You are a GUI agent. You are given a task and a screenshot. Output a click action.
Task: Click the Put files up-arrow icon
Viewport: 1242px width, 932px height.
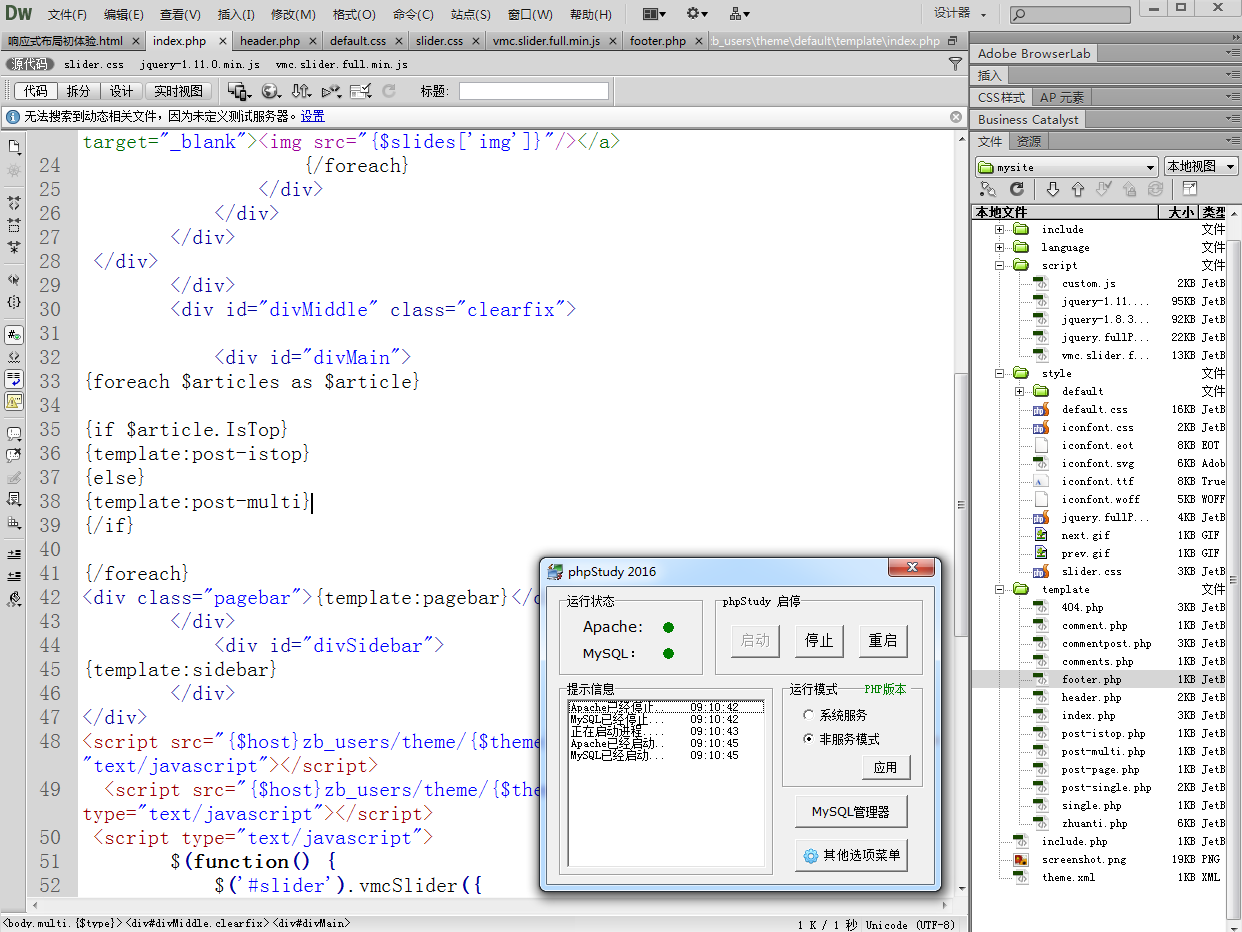coord(1077,189)
